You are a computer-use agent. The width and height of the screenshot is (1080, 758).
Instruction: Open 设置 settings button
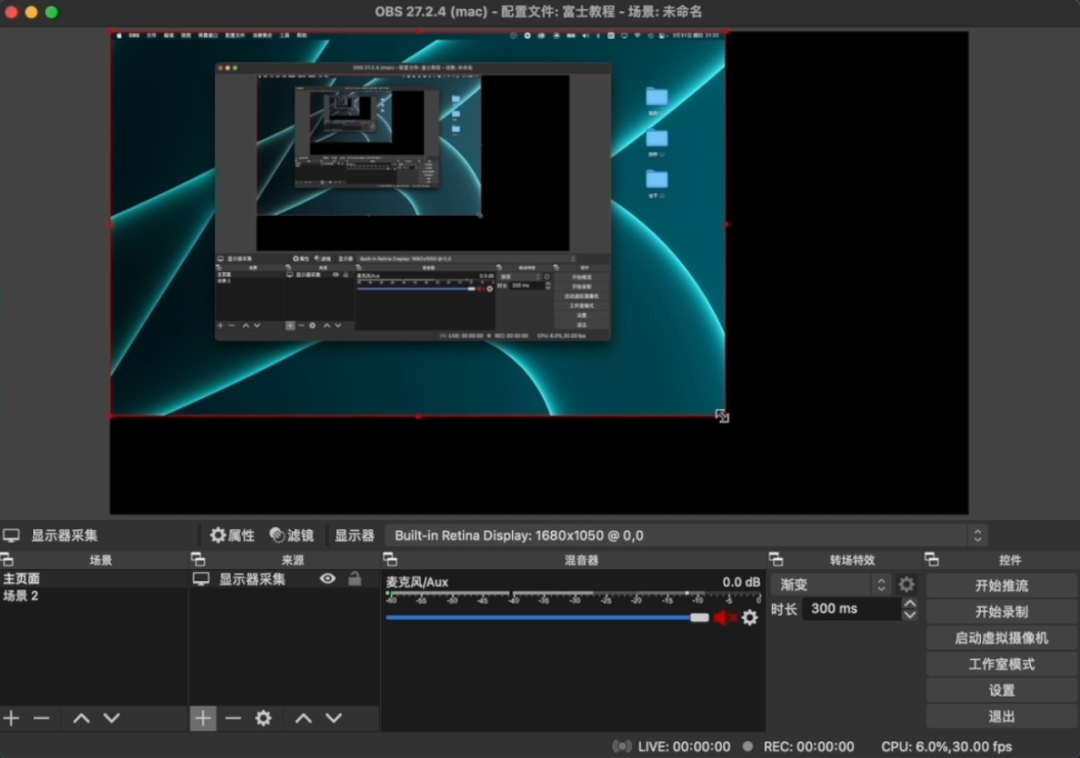pos(1001,690)
